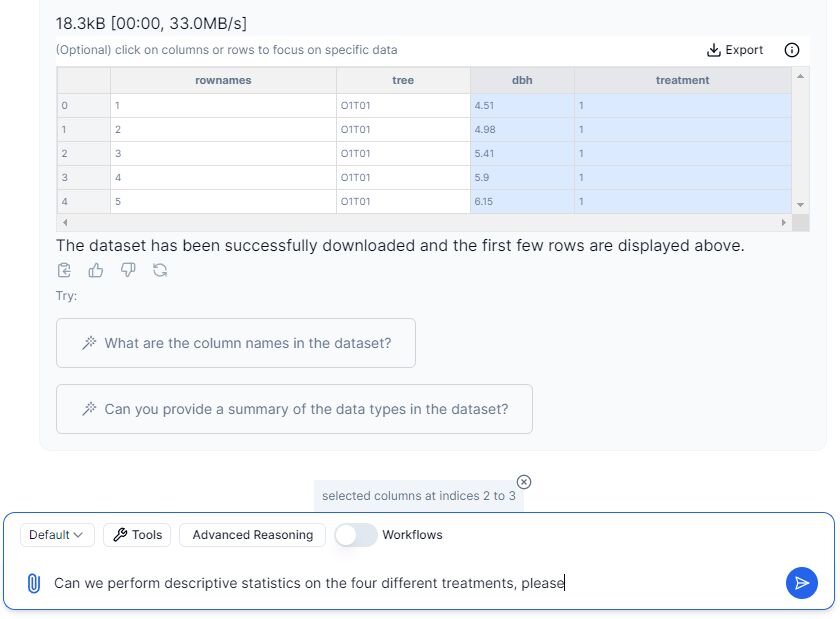Image resolution: width=840 pixels, height=619 pixels.
Task: Click the copy response icon
Action: pos(64,270)
